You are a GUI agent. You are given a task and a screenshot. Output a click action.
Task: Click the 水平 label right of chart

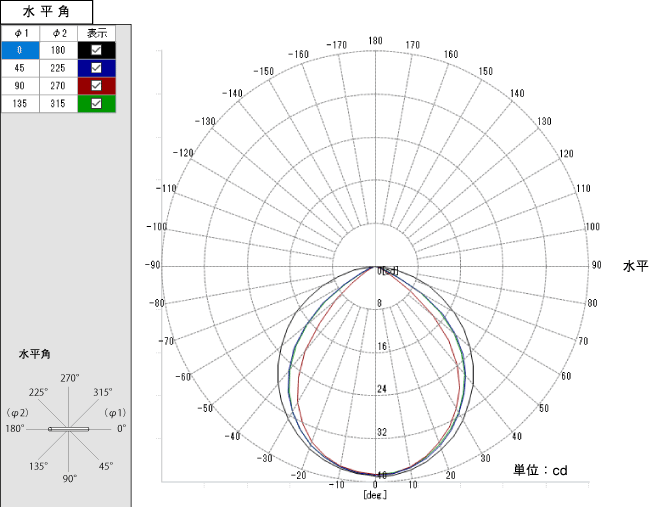[x=635, y=266]
